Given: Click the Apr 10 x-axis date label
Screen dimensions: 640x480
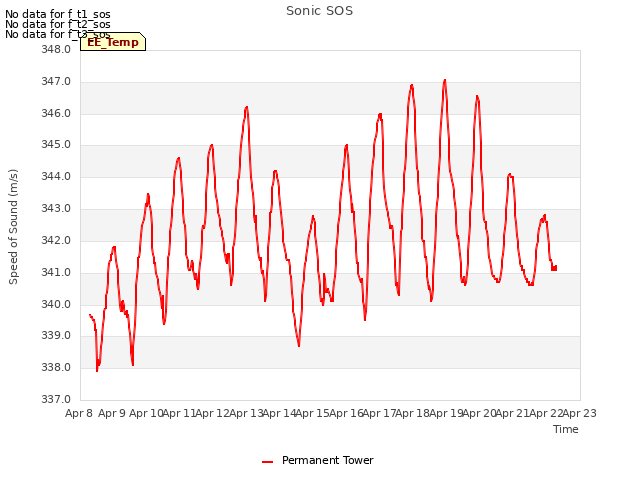Looking at the screenshot, I should (x=146, y=413).
